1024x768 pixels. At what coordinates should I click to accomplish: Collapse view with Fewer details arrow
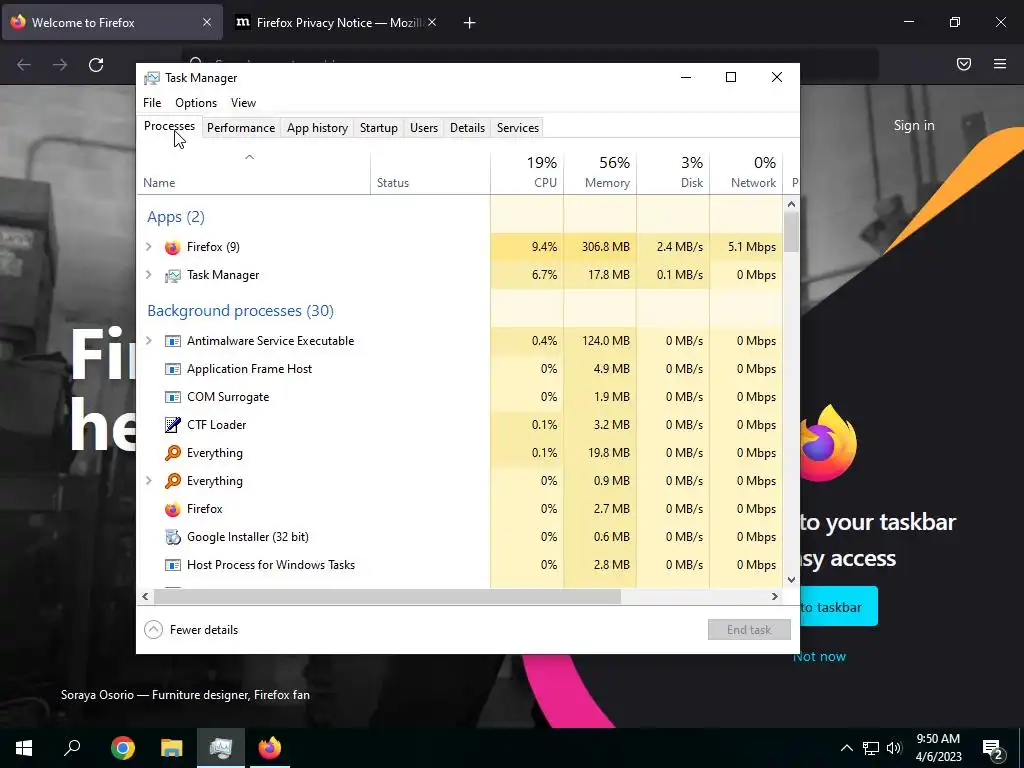[153, 630]
